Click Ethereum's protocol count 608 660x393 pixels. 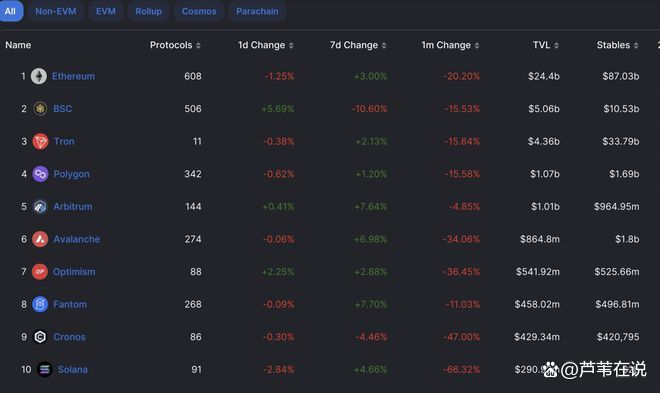coord(193,76)
